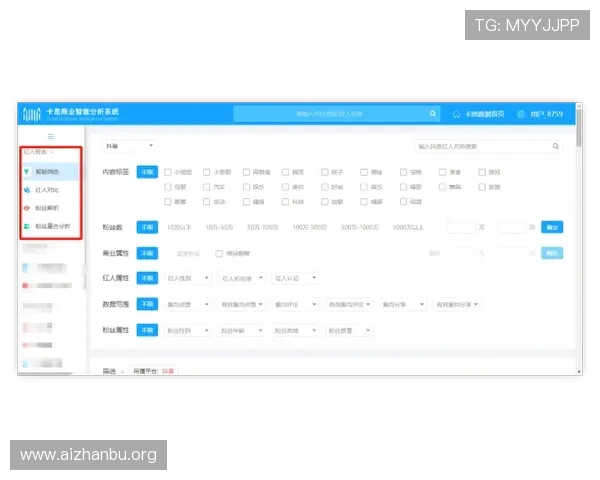Select the 10万-50万 fan count option

pyautogui.click(x=219, y=227)
